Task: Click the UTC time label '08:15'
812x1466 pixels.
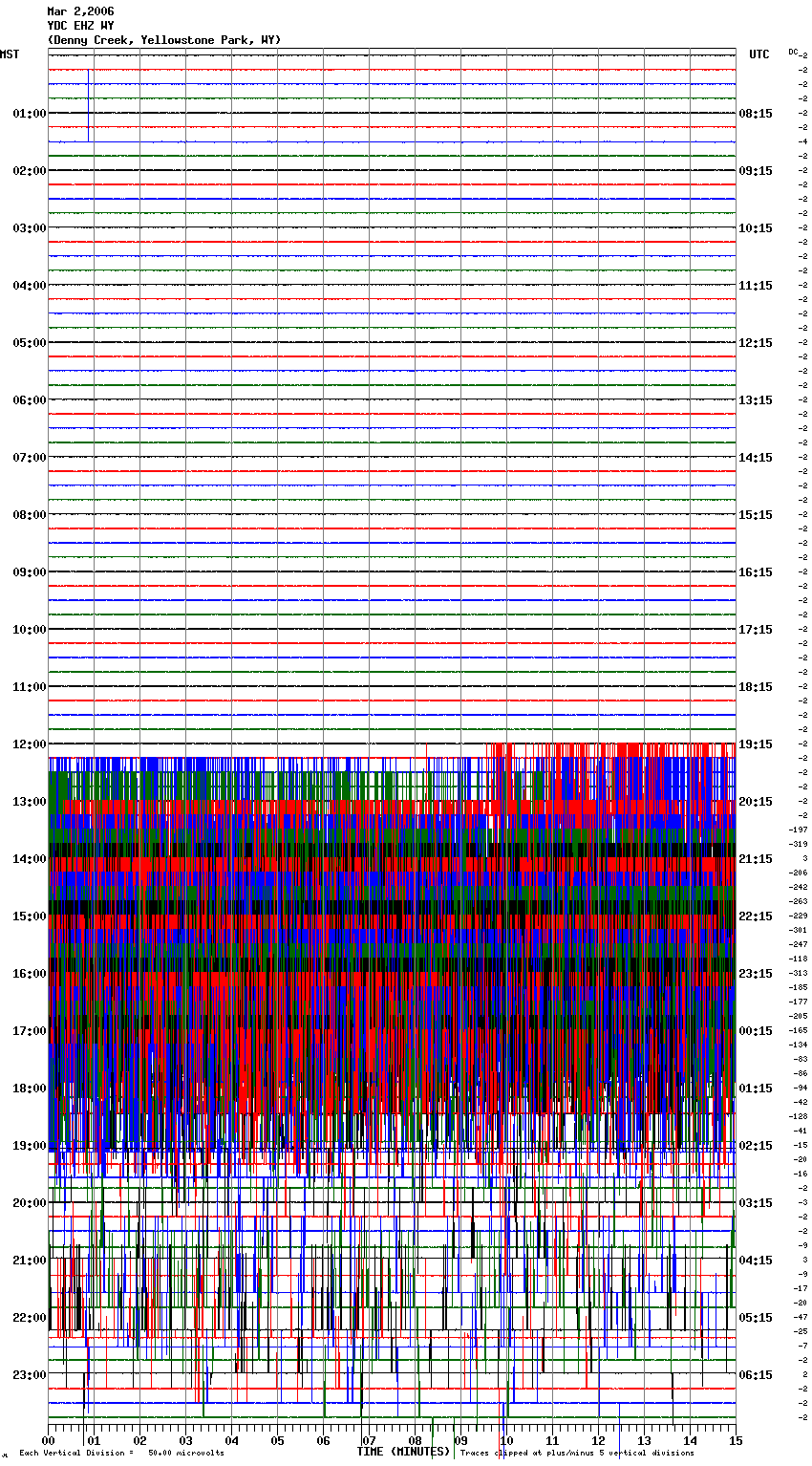Action: pos(756,114)
